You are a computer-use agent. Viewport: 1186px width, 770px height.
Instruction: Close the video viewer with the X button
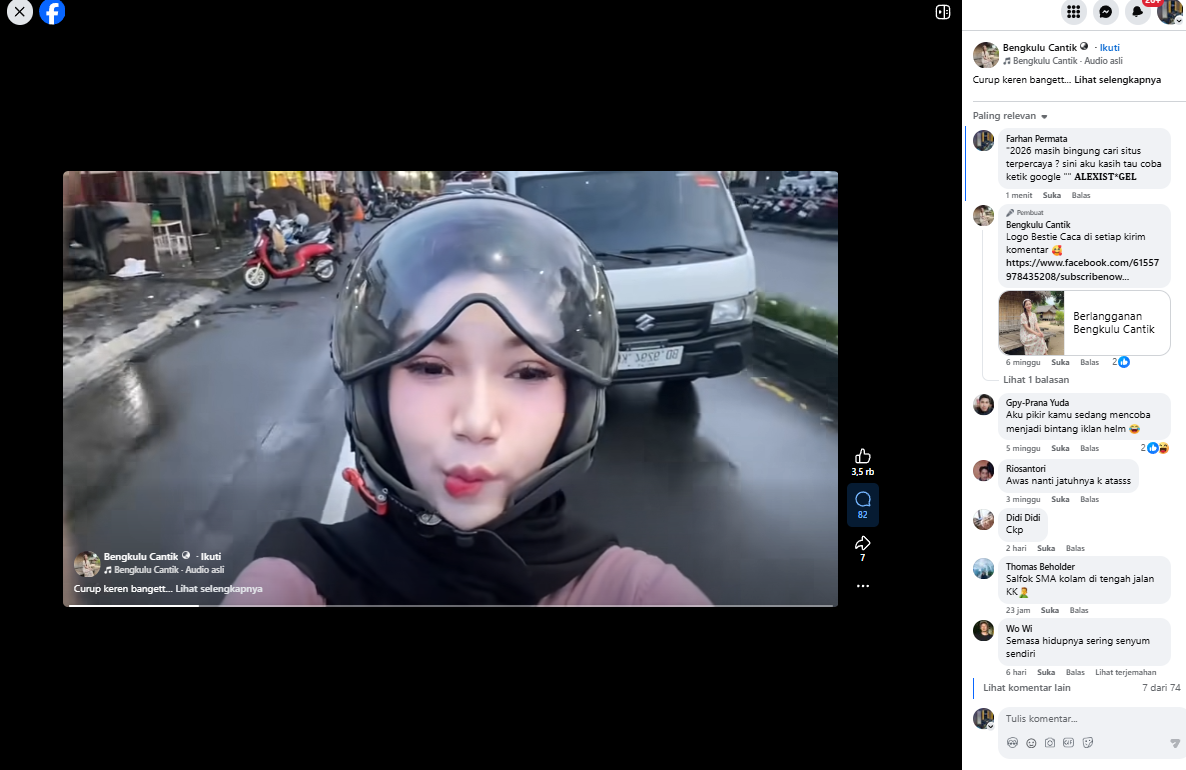[20, 12]
